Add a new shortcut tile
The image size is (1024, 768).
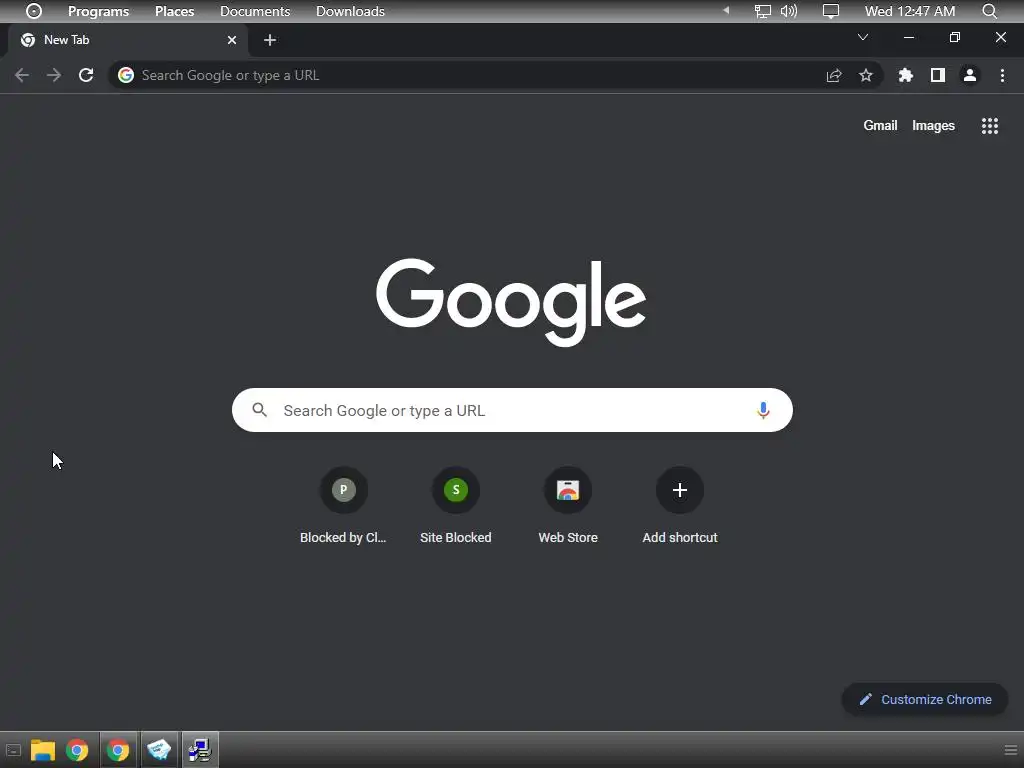(680, 506)
